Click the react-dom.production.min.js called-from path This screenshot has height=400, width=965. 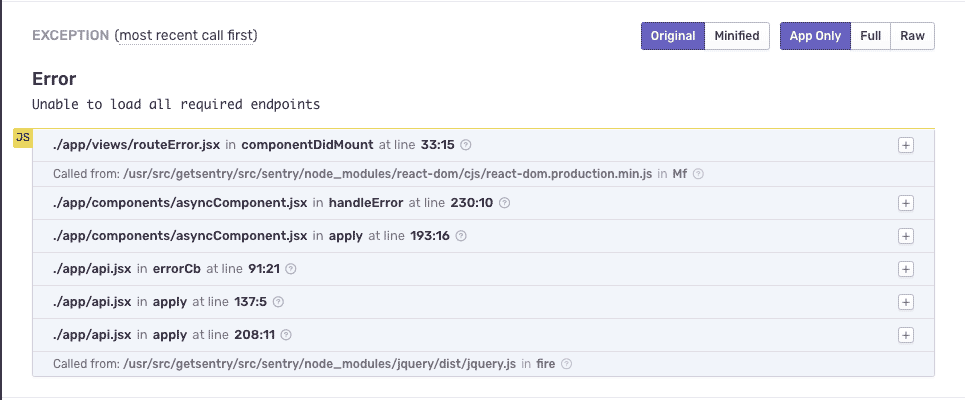(388, 174)
